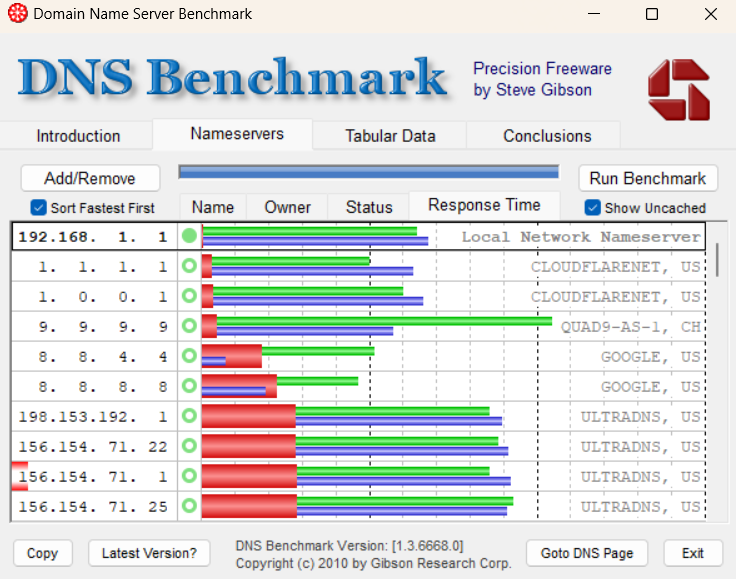Select the Owner sub-tab
This screenshot has width=736, height=579.
(287, 207)
